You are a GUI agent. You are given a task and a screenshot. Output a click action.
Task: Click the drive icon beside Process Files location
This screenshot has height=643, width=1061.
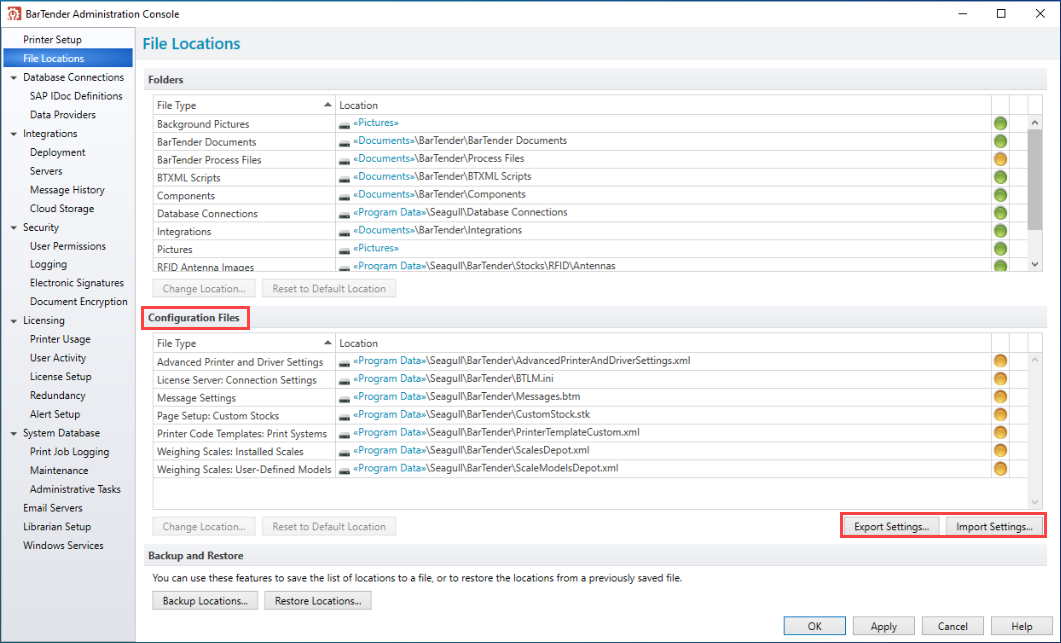point(344,160)
